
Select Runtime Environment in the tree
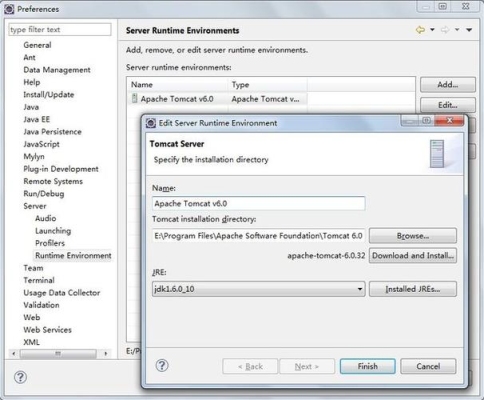coord(73,255)
